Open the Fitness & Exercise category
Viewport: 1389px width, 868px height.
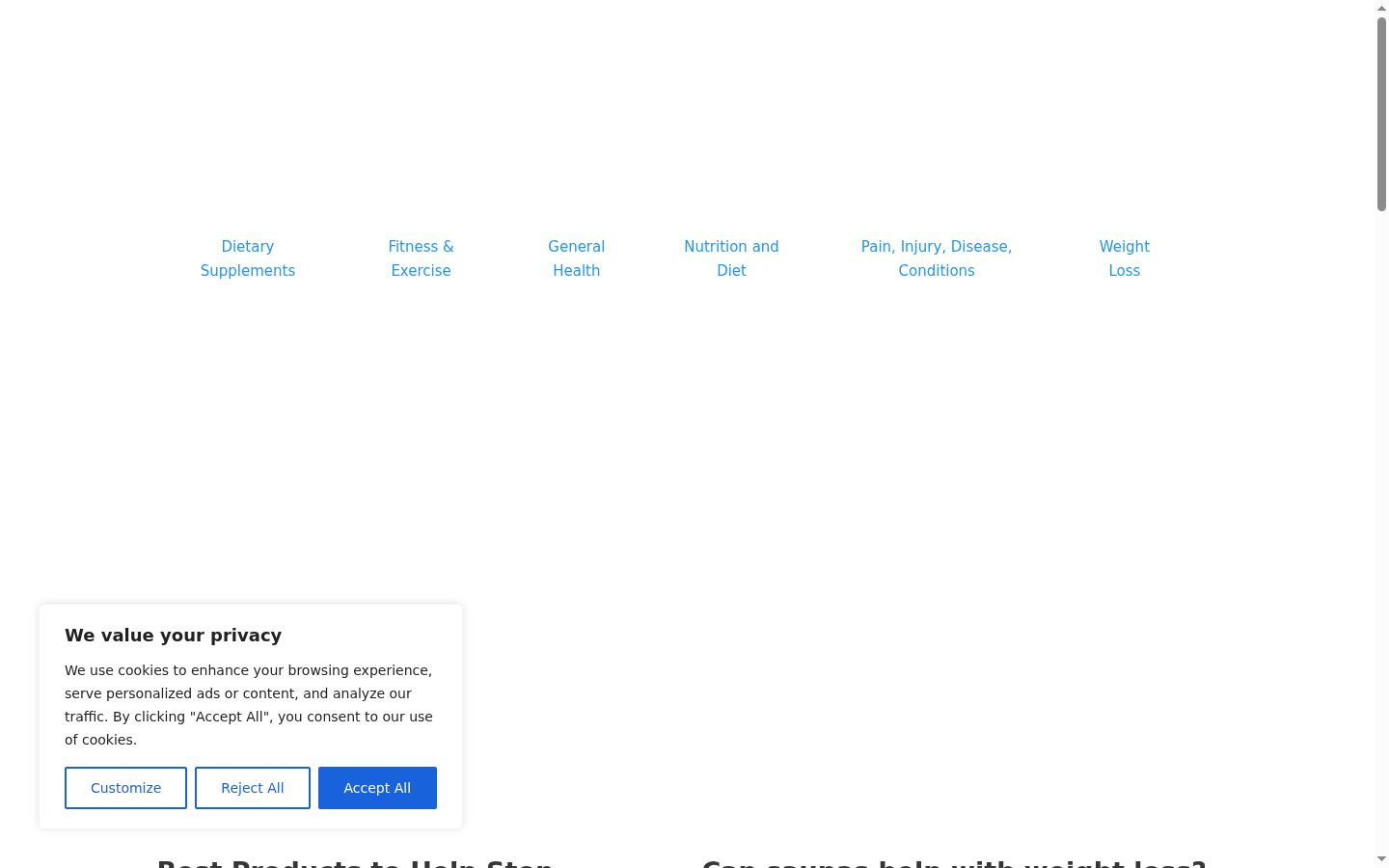[421, 258]
